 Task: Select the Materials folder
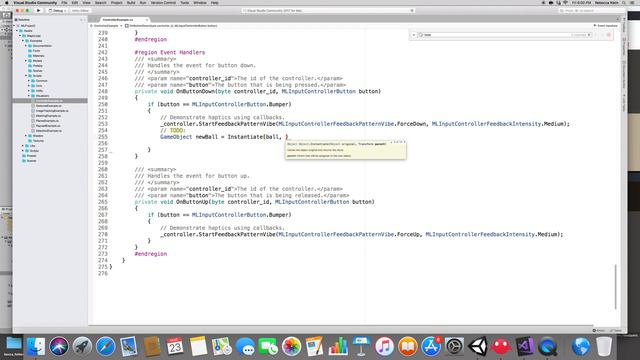(x=38, y=56)
